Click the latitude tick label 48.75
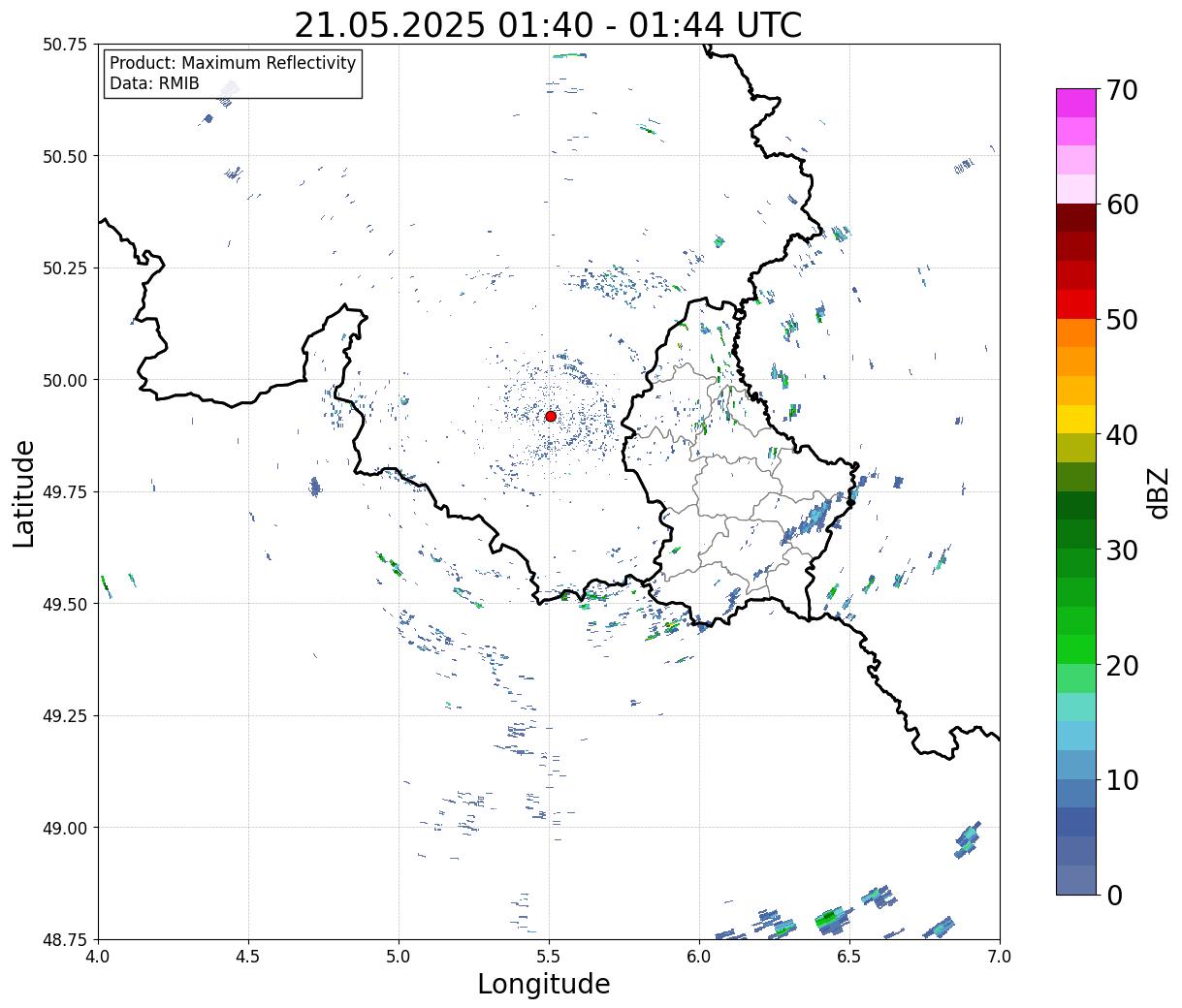This screenshot has width=1182, height=1008. click(65, 939)
